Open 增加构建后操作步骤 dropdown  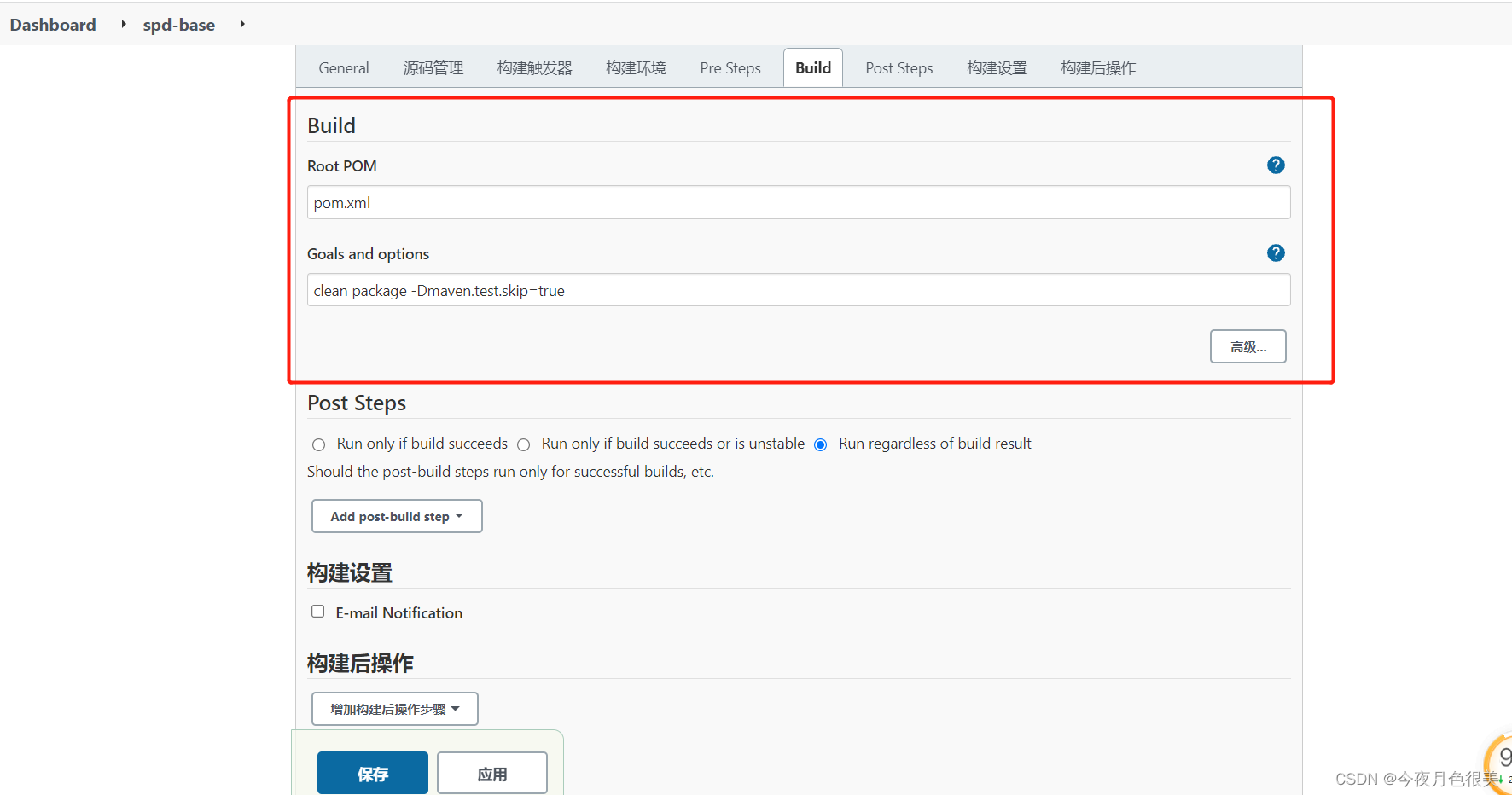click(395, 709)
